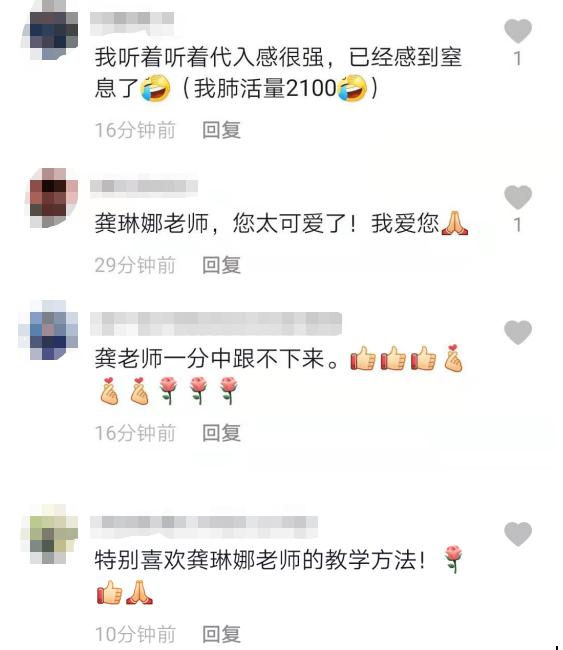Open the green avatar of last commenter
This screenshot has width=563, height=650.
(x=50, y=534)
